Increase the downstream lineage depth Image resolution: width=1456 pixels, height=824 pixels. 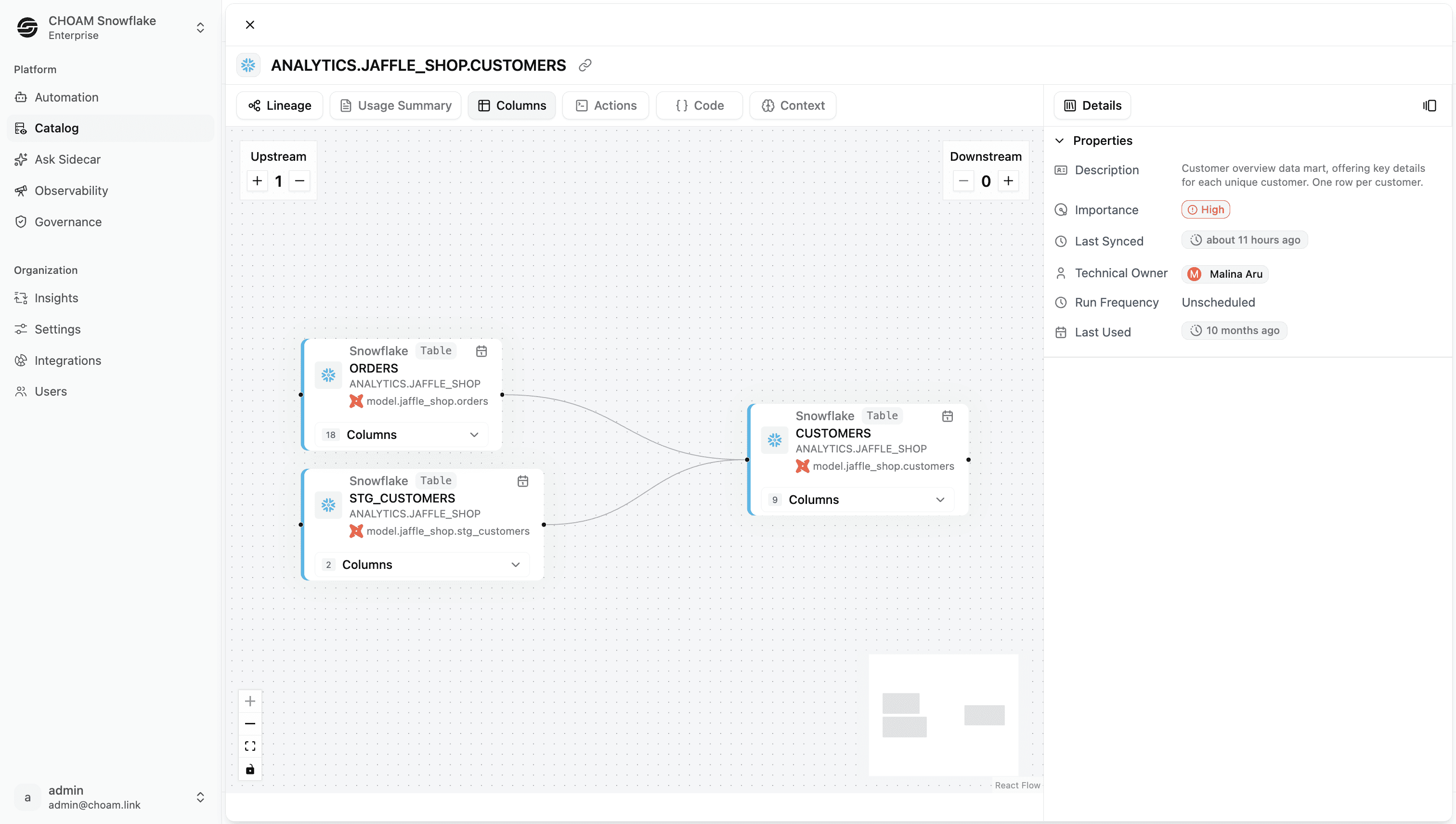[x=1008, y=181]
